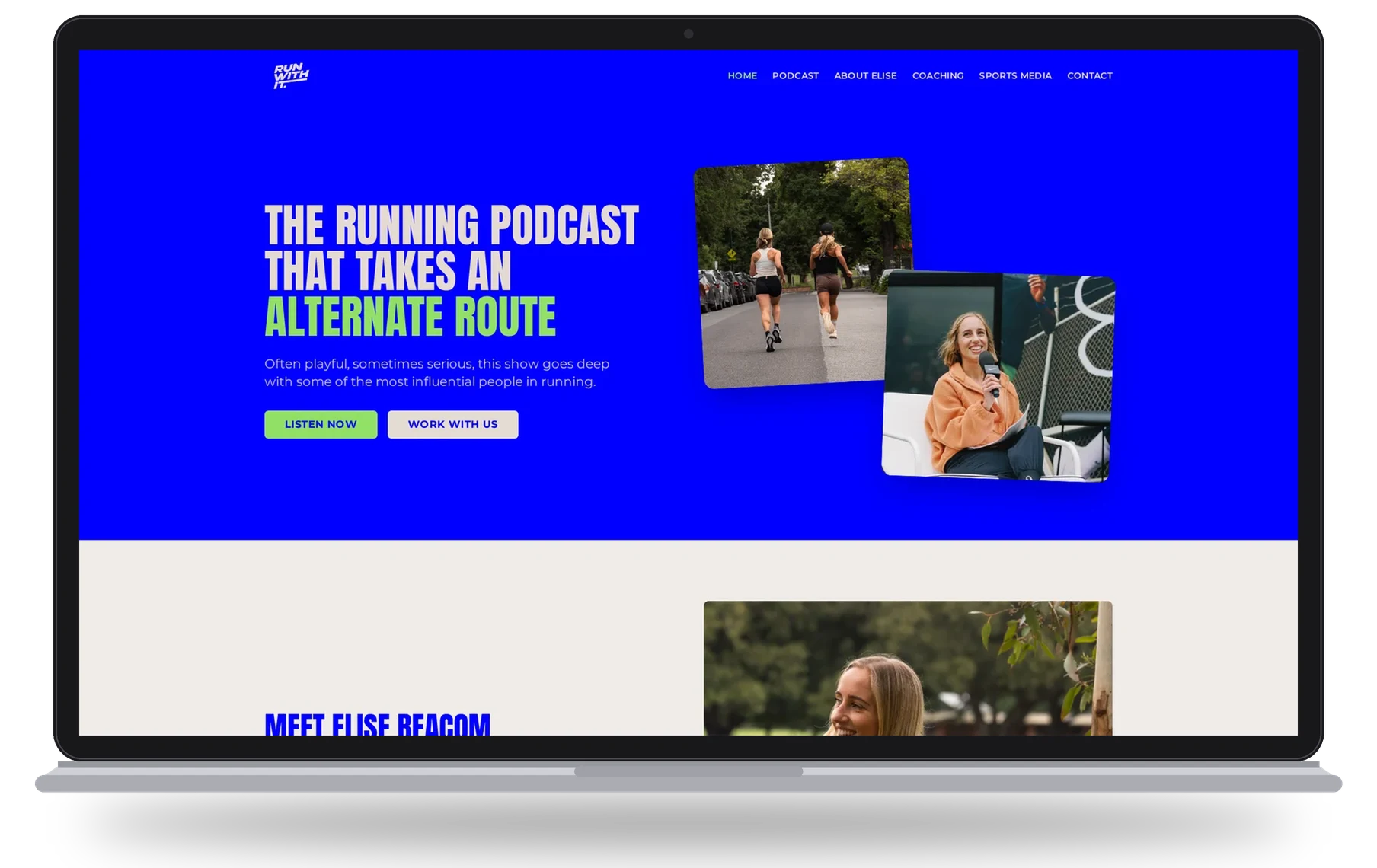Open the Sports Media nav link
This screenshot has height=868, width=1377.
(1015, 75)
